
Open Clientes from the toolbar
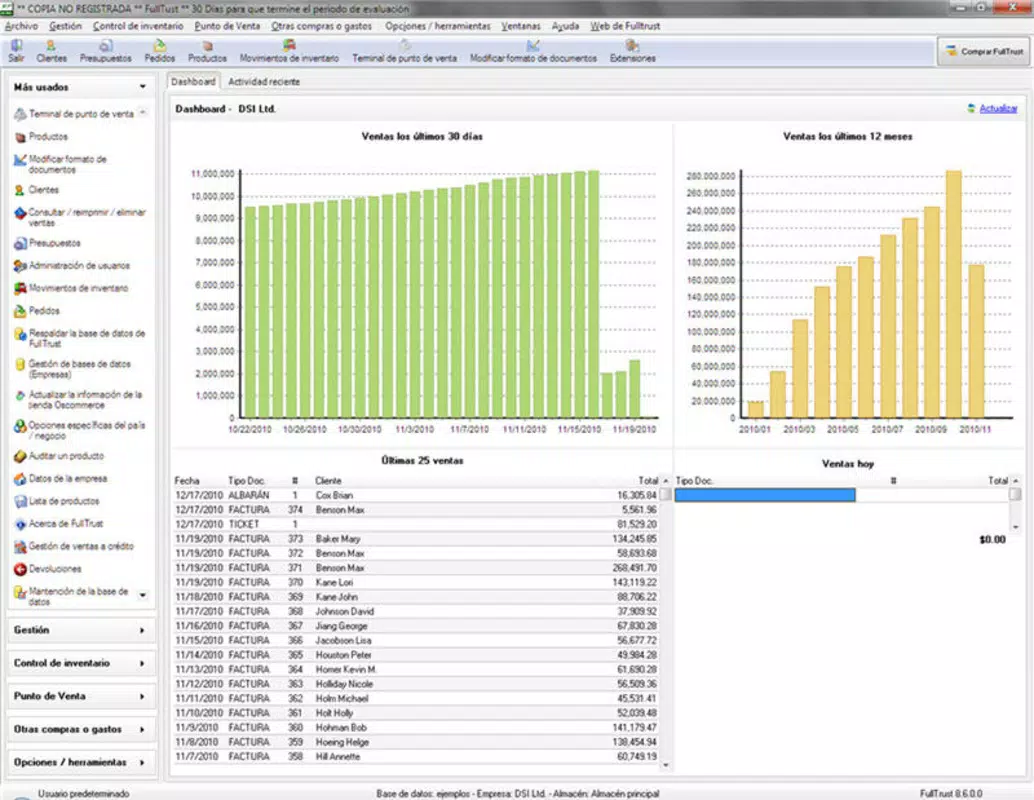pos(51,51)
